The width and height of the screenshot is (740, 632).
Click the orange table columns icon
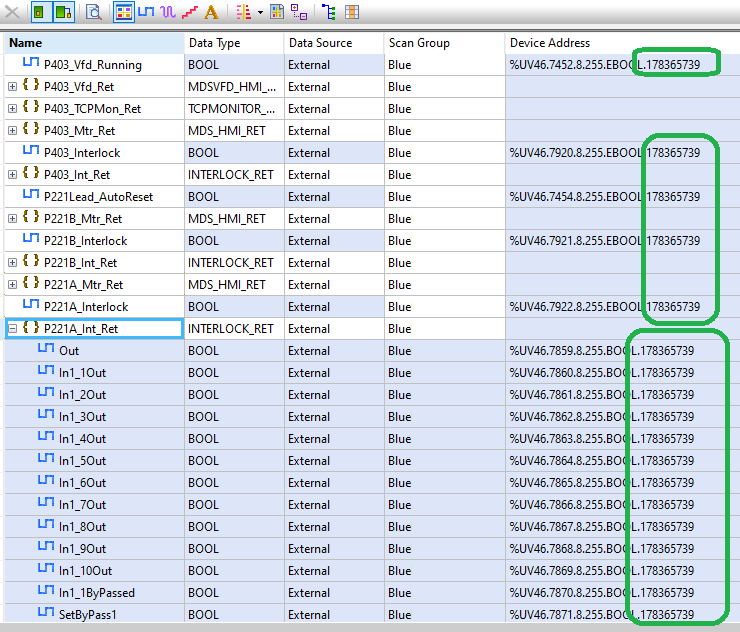tap(352, 12)
